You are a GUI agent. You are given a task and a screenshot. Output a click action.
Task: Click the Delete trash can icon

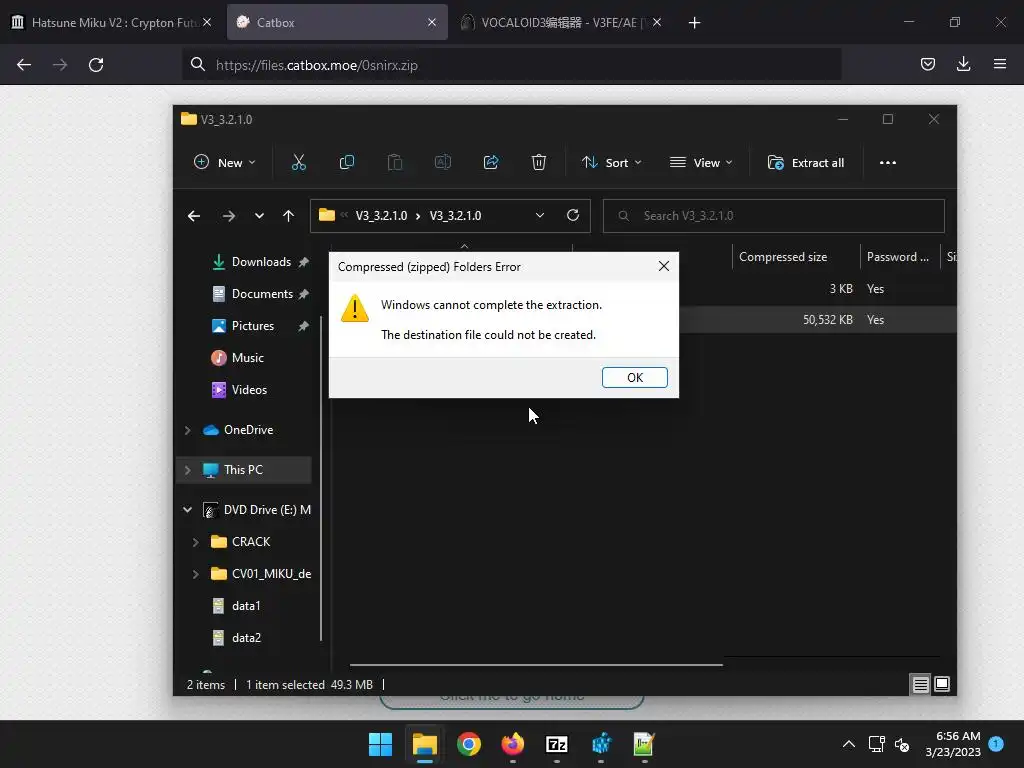pyautogui.click(x=539, y=163)
